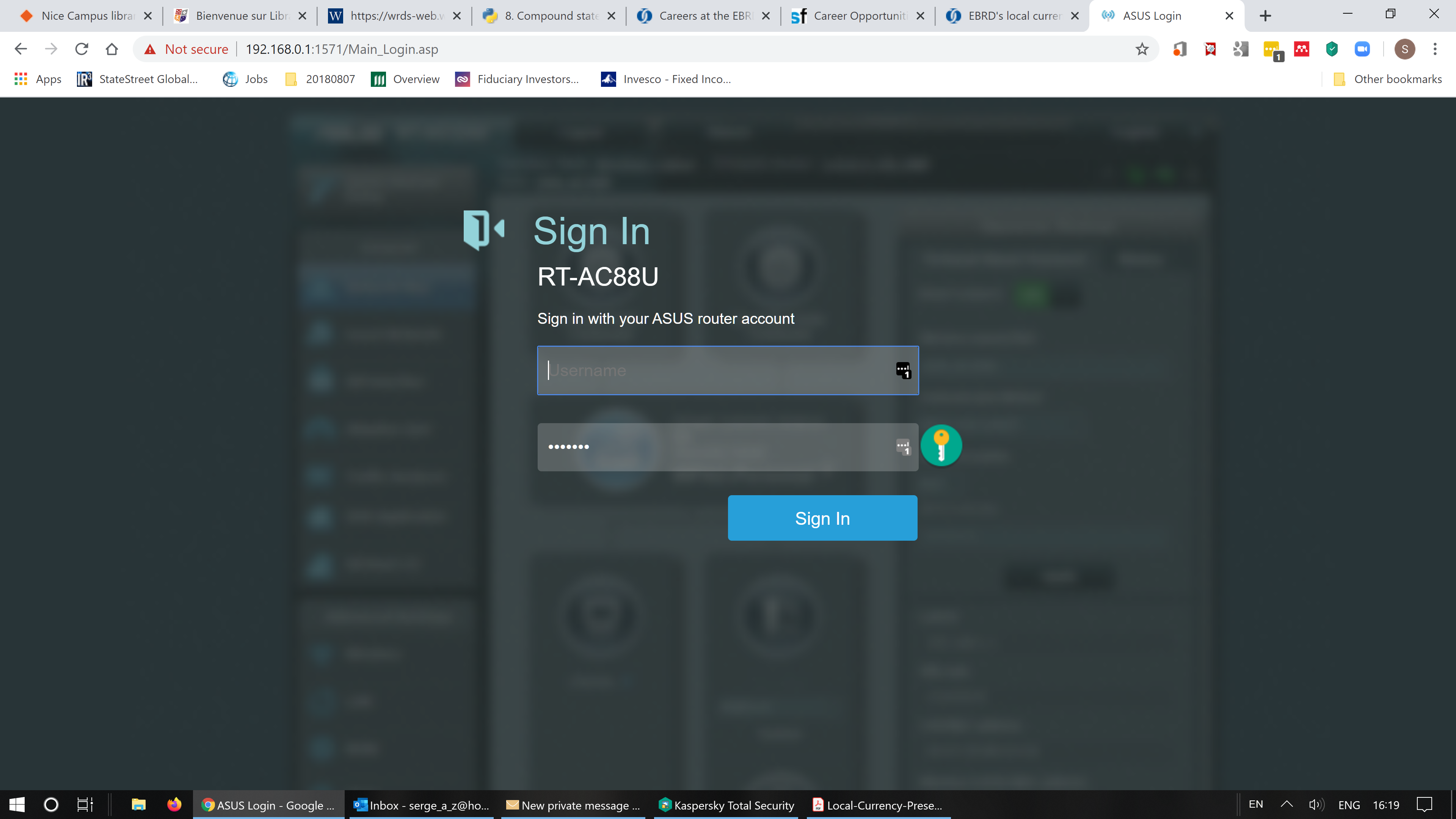1456x819 pixels.
Task: Close the ASUS Login tab
Action: point(1229,16)
